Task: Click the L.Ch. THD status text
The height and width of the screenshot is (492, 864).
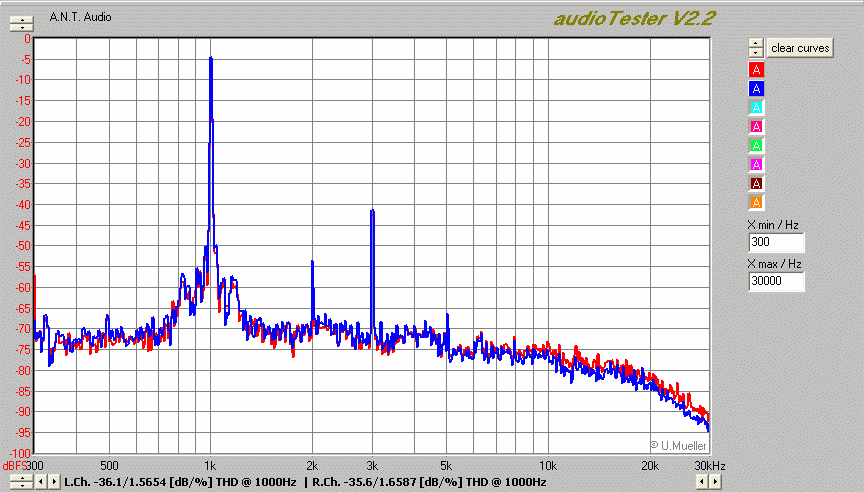Action: pos(180,482)
